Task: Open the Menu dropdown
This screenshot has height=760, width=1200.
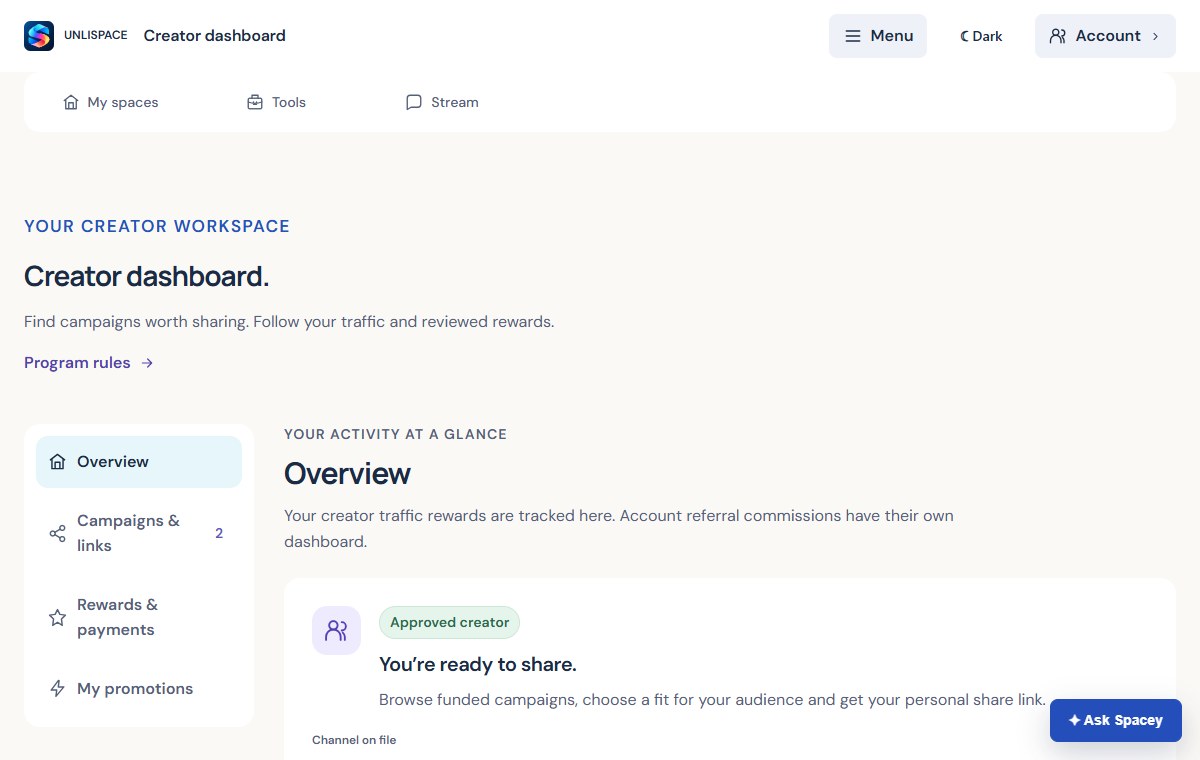Action: click(878, 36)
